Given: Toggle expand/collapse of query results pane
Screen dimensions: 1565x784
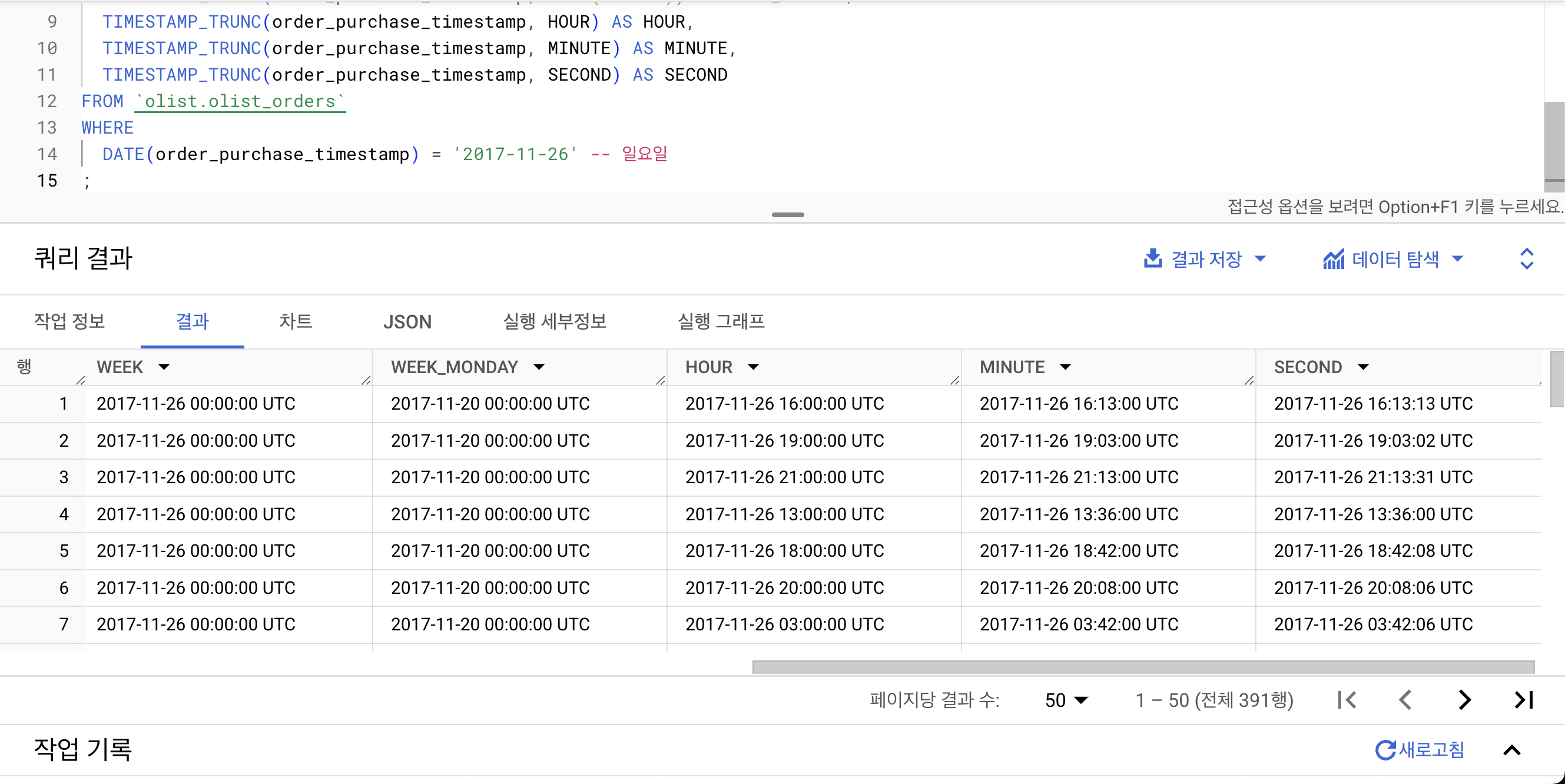Looking at the screenshot, I should coord(1526,259).
